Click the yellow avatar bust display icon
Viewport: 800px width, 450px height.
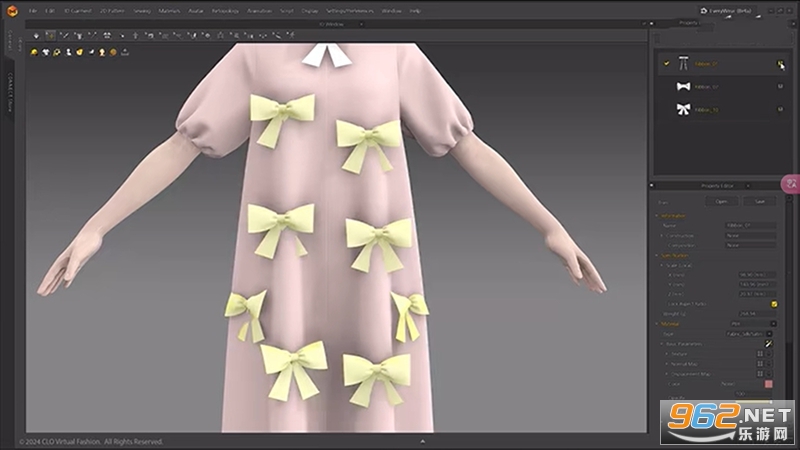tap(102, 52)
